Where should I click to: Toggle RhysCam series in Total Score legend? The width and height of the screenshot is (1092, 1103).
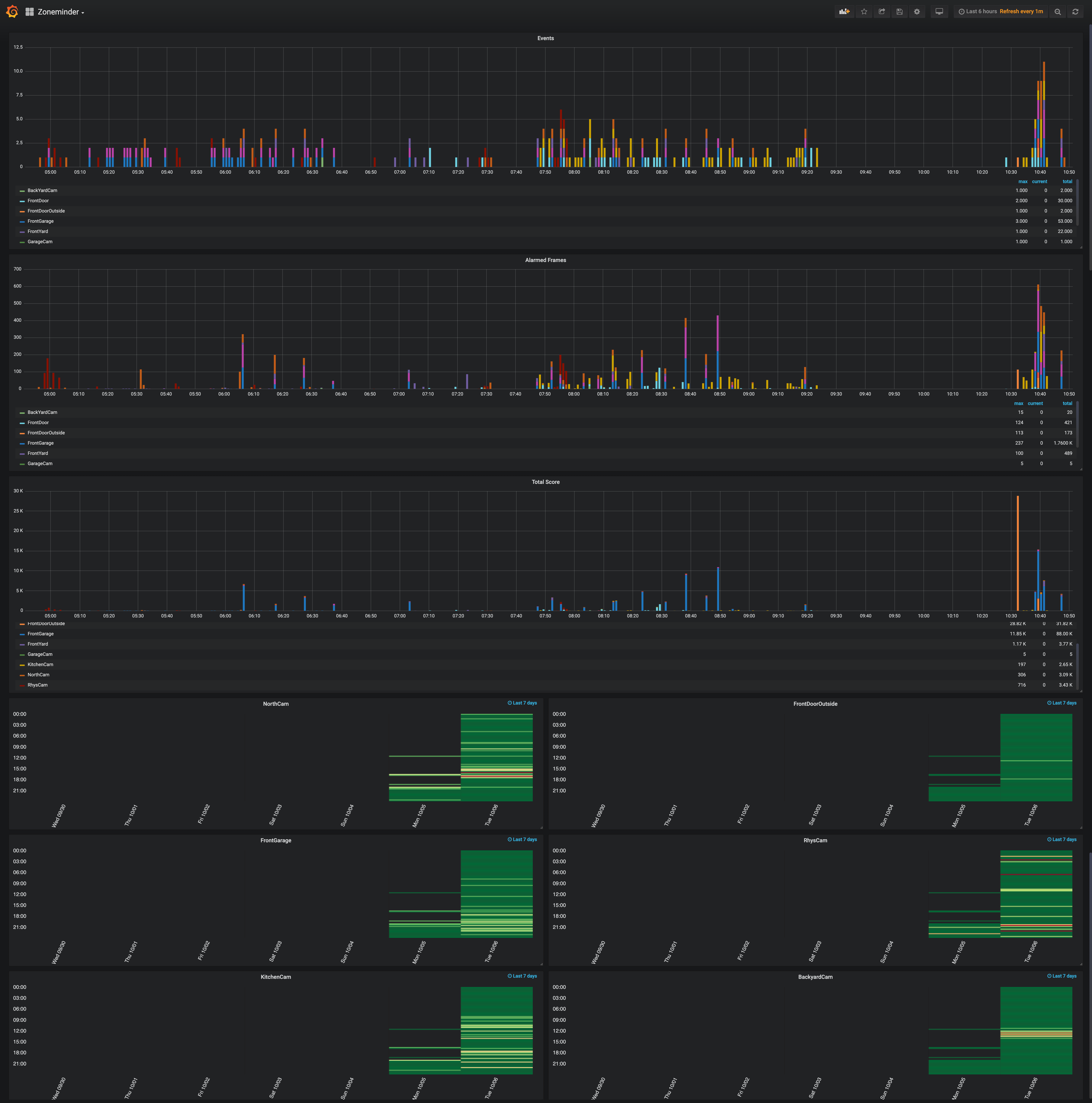click(x=38, y=685)
